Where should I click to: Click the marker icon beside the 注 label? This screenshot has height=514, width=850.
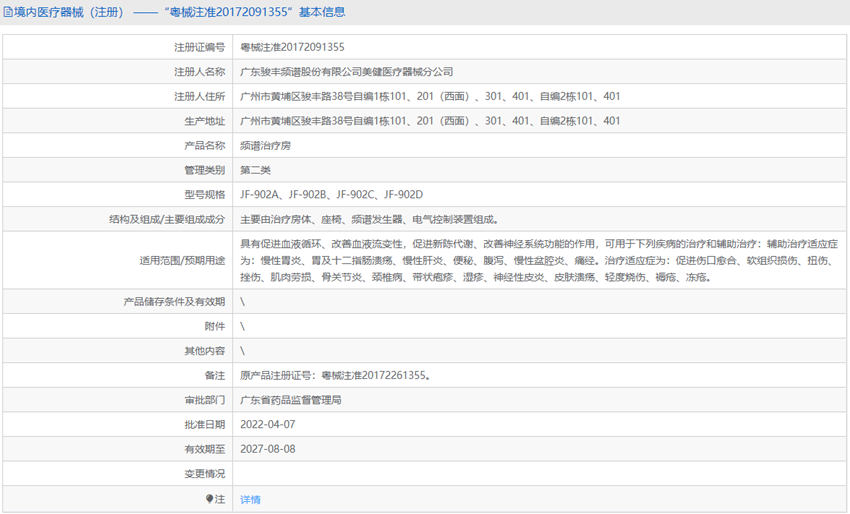coord(209,498)
